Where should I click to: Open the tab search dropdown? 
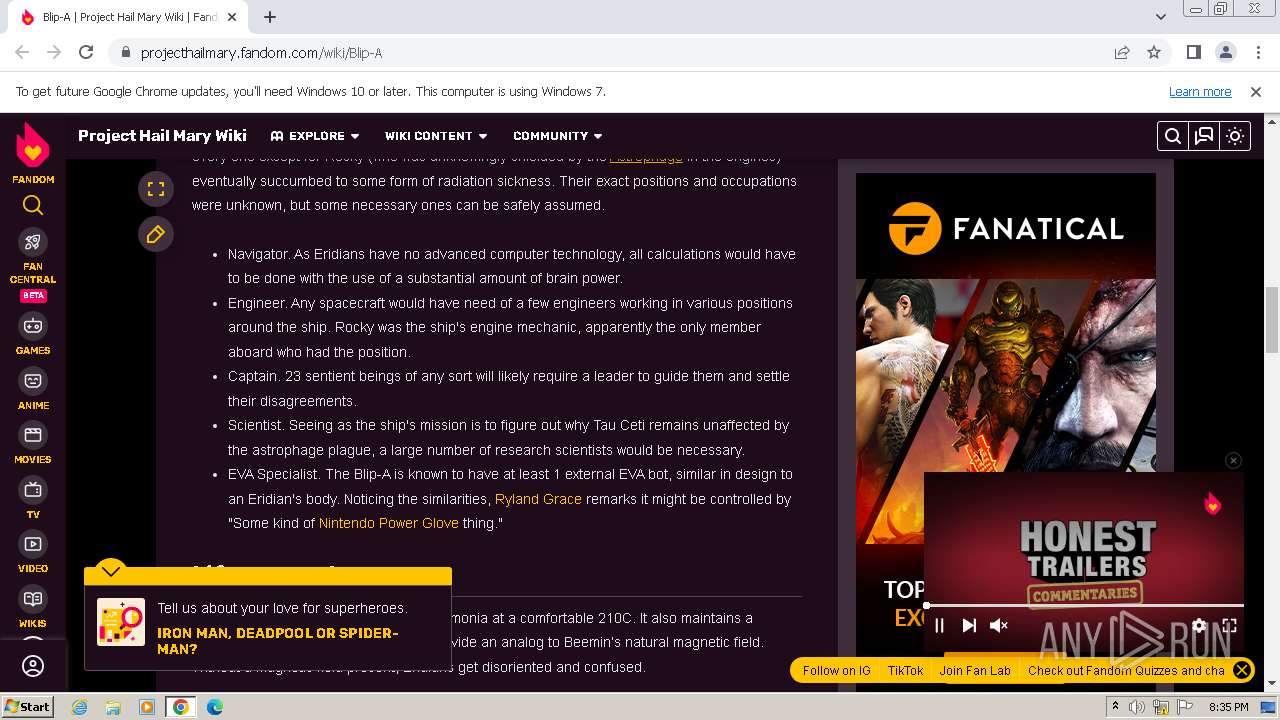tap(1161, 17)
